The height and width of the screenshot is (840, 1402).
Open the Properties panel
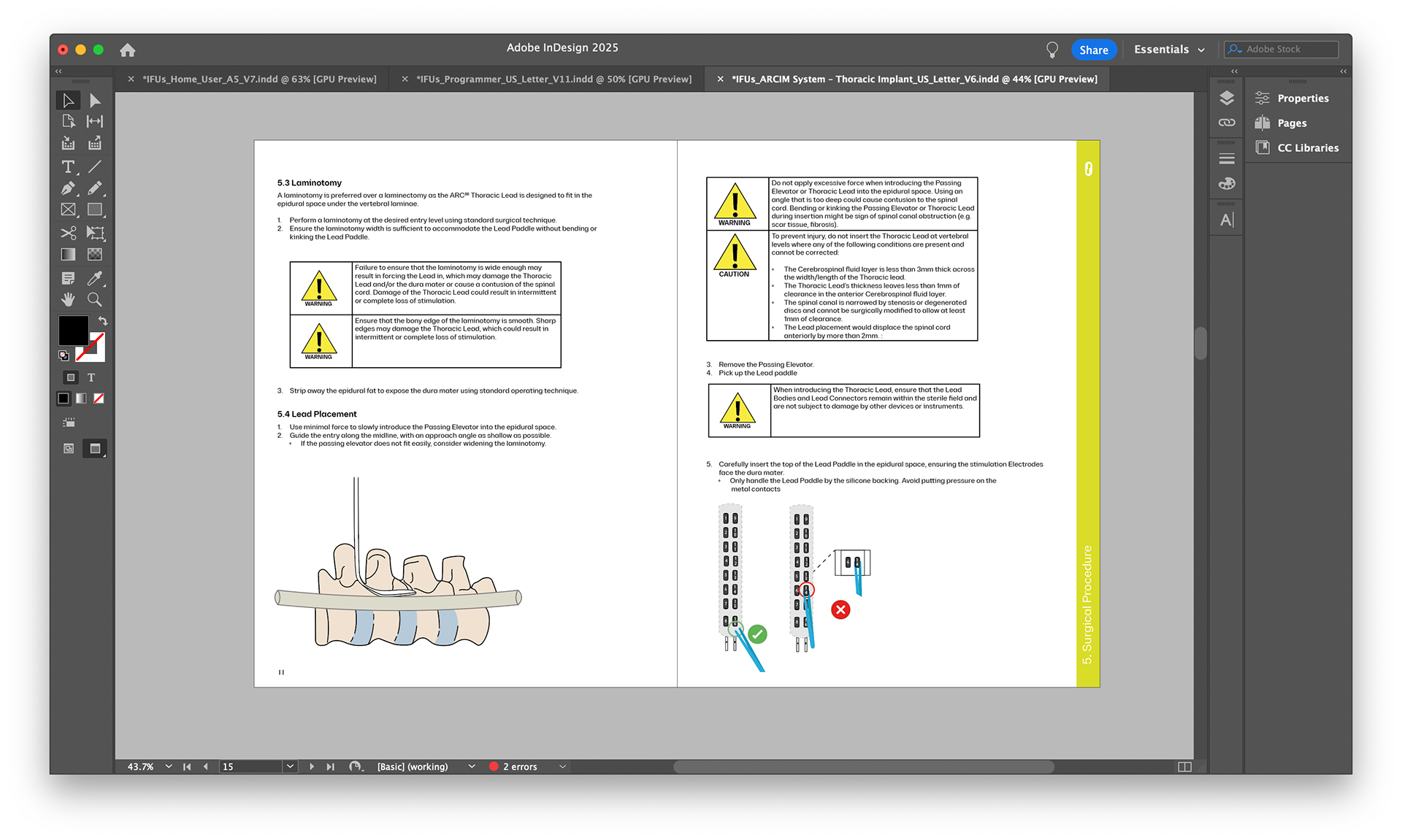click(x=1292, y=98)
